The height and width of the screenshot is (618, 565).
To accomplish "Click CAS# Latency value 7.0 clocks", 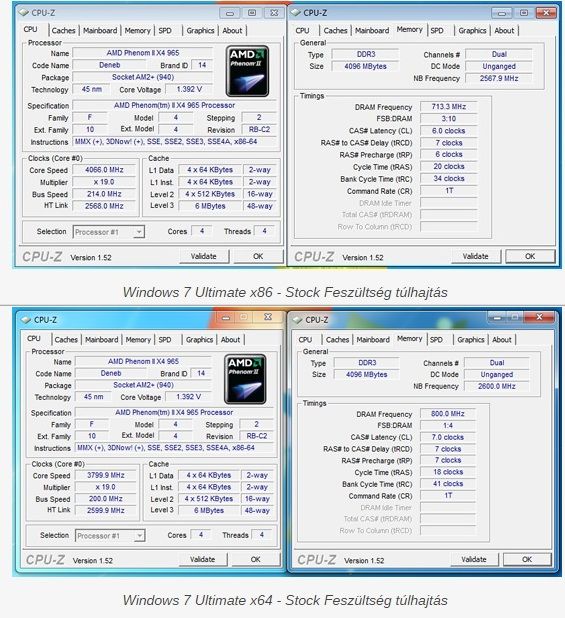I will tap(448, 437).
